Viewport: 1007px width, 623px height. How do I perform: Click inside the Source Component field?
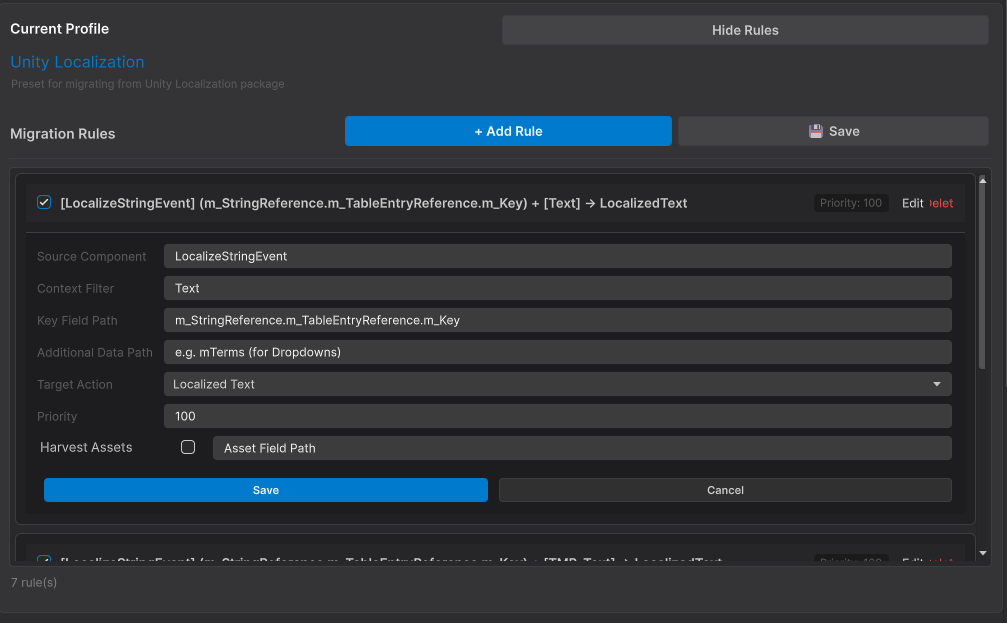click(558, 256)
